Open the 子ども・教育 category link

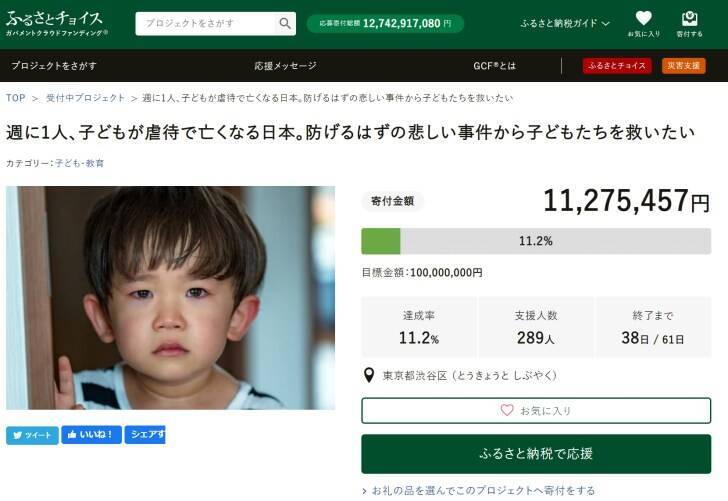79,163
